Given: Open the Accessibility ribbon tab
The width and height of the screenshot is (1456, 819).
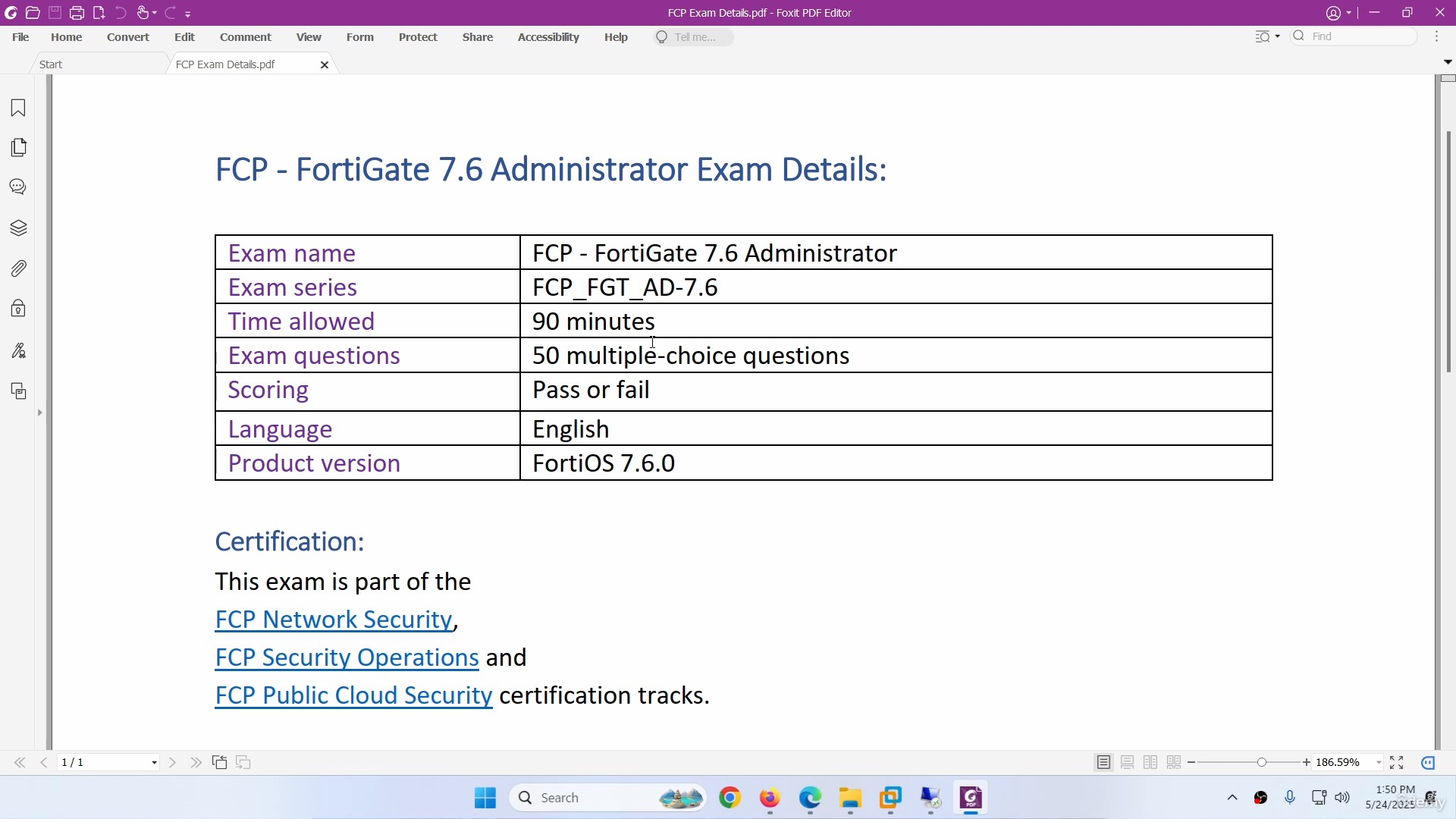Looking at the screenshot, I should pyautogui.click(x=548, y=37).
